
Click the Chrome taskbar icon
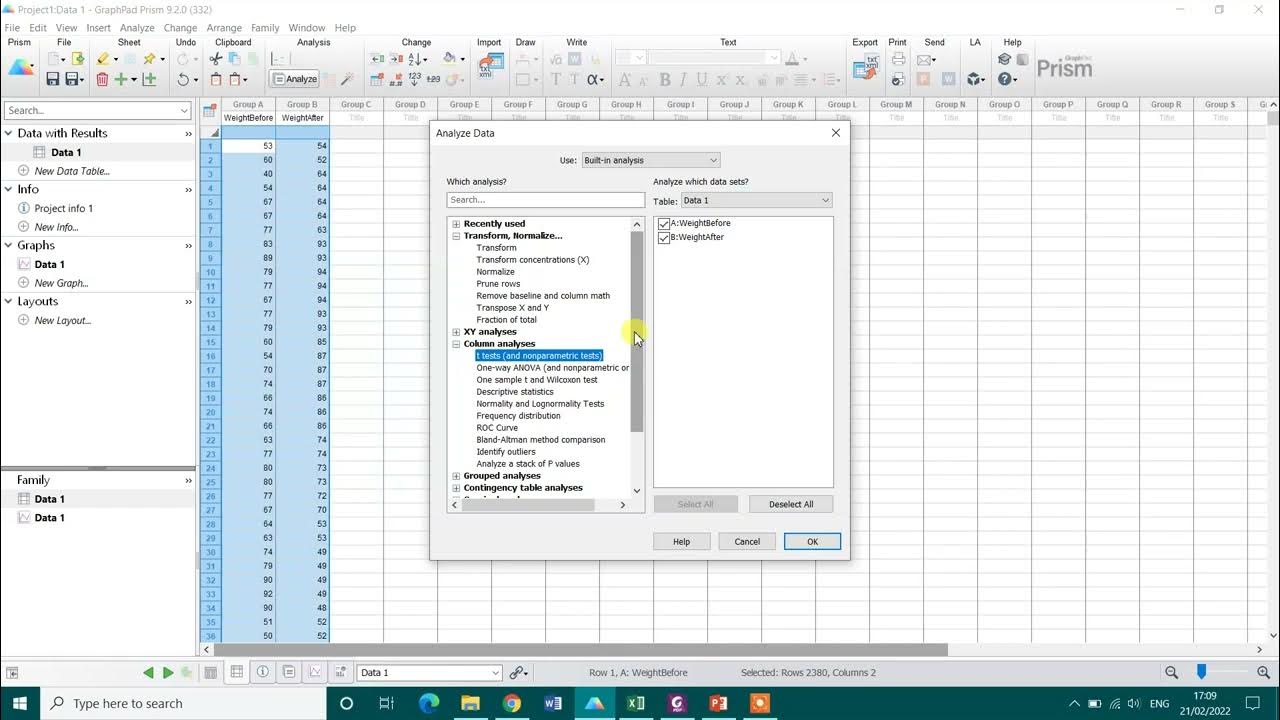coord(511,703)
